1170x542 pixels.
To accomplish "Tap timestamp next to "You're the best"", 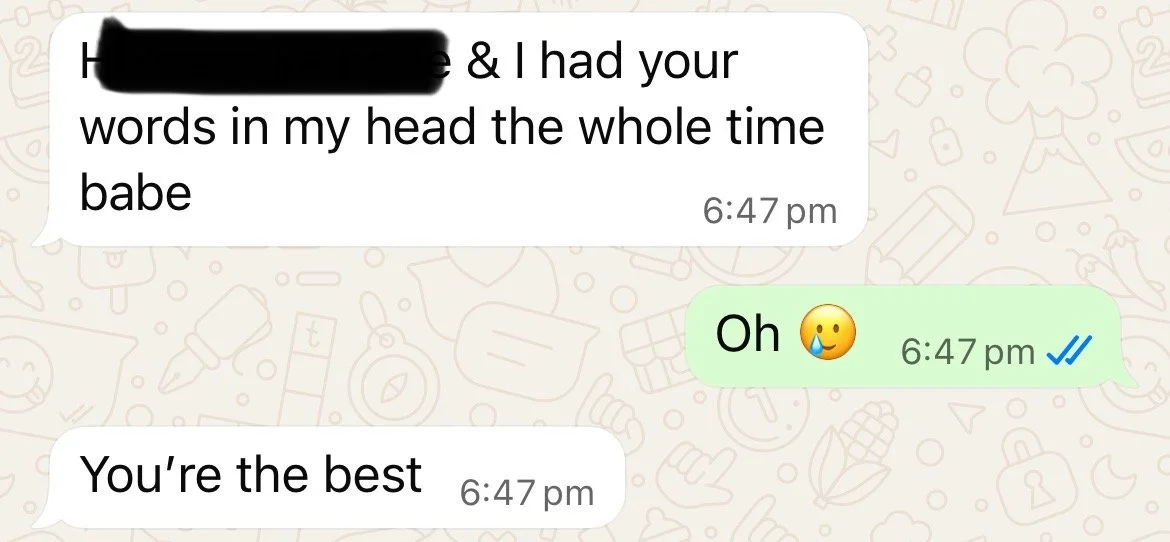I will pos(527,493).
